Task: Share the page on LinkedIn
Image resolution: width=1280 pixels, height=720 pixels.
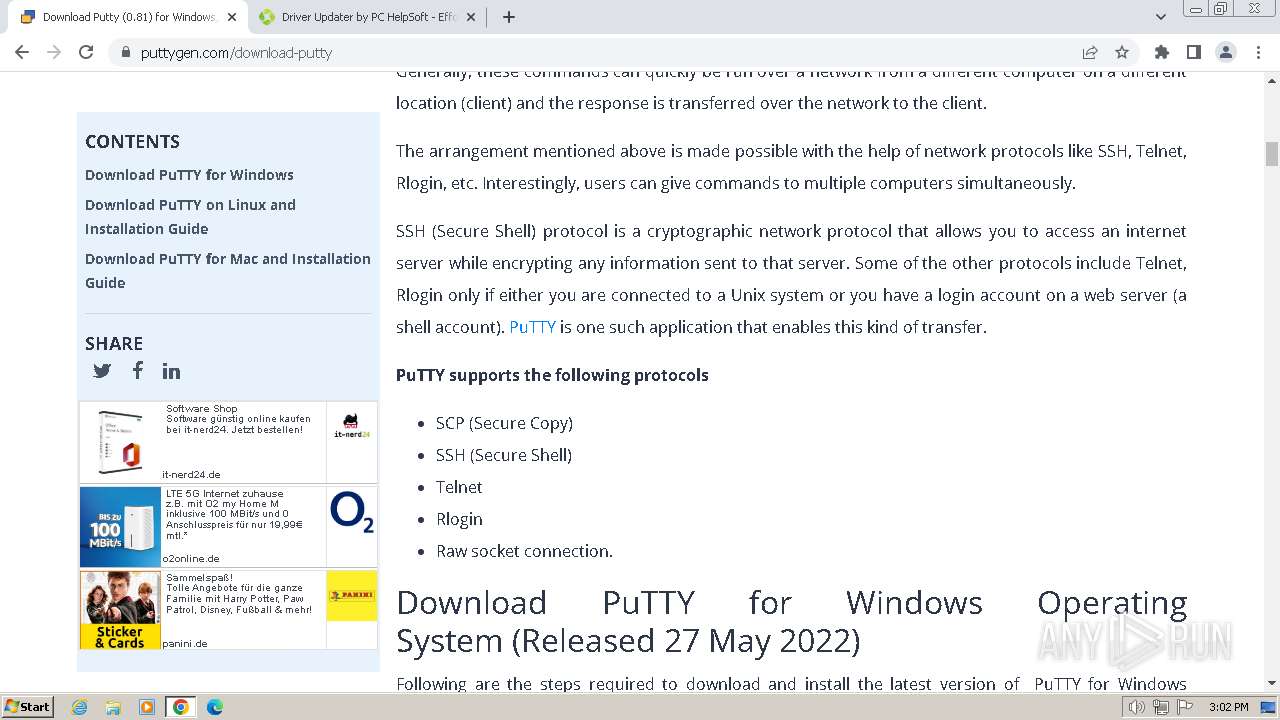Action: coord(172,371)
